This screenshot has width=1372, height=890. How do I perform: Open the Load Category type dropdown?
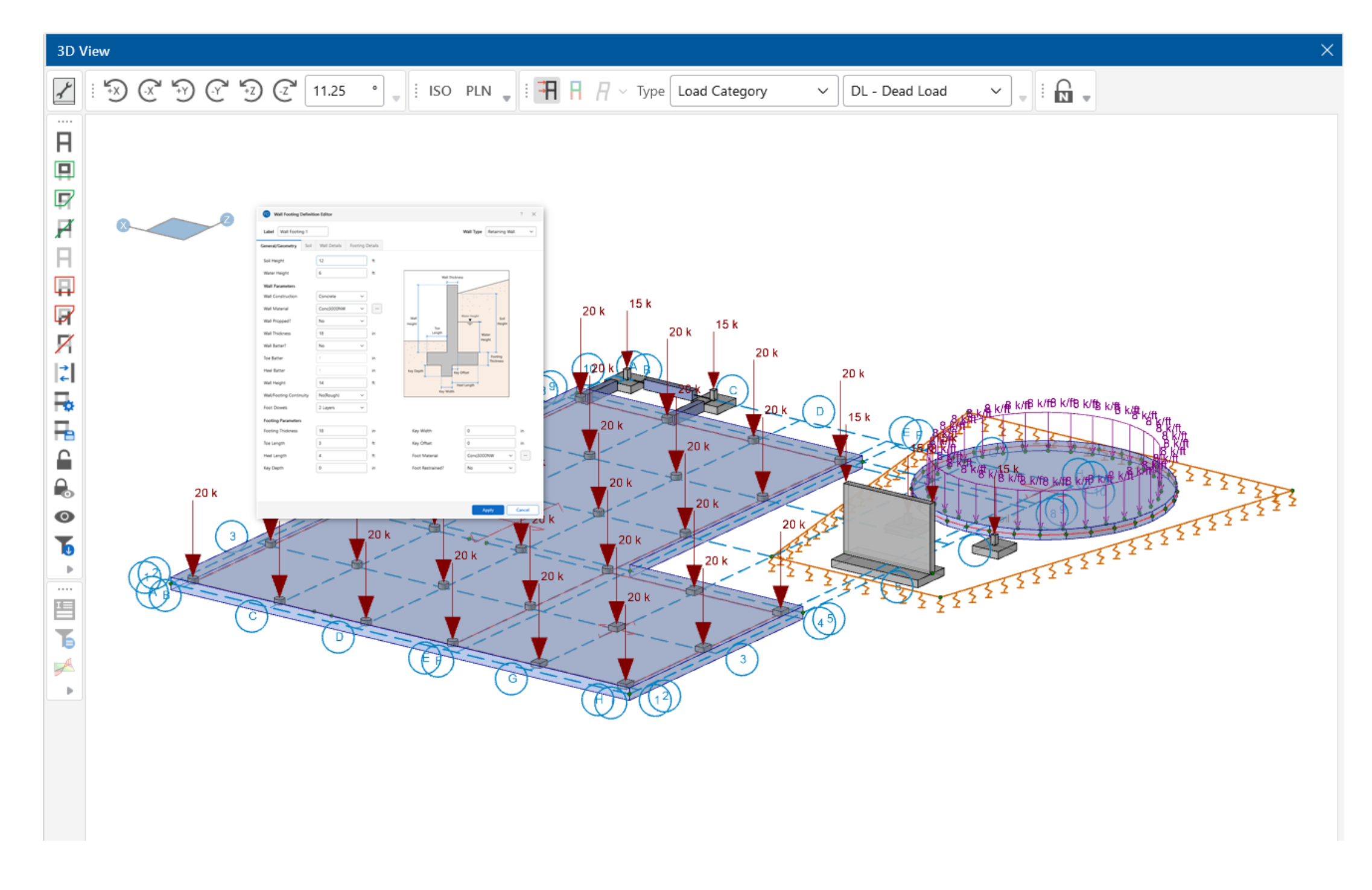coord(752,91)
